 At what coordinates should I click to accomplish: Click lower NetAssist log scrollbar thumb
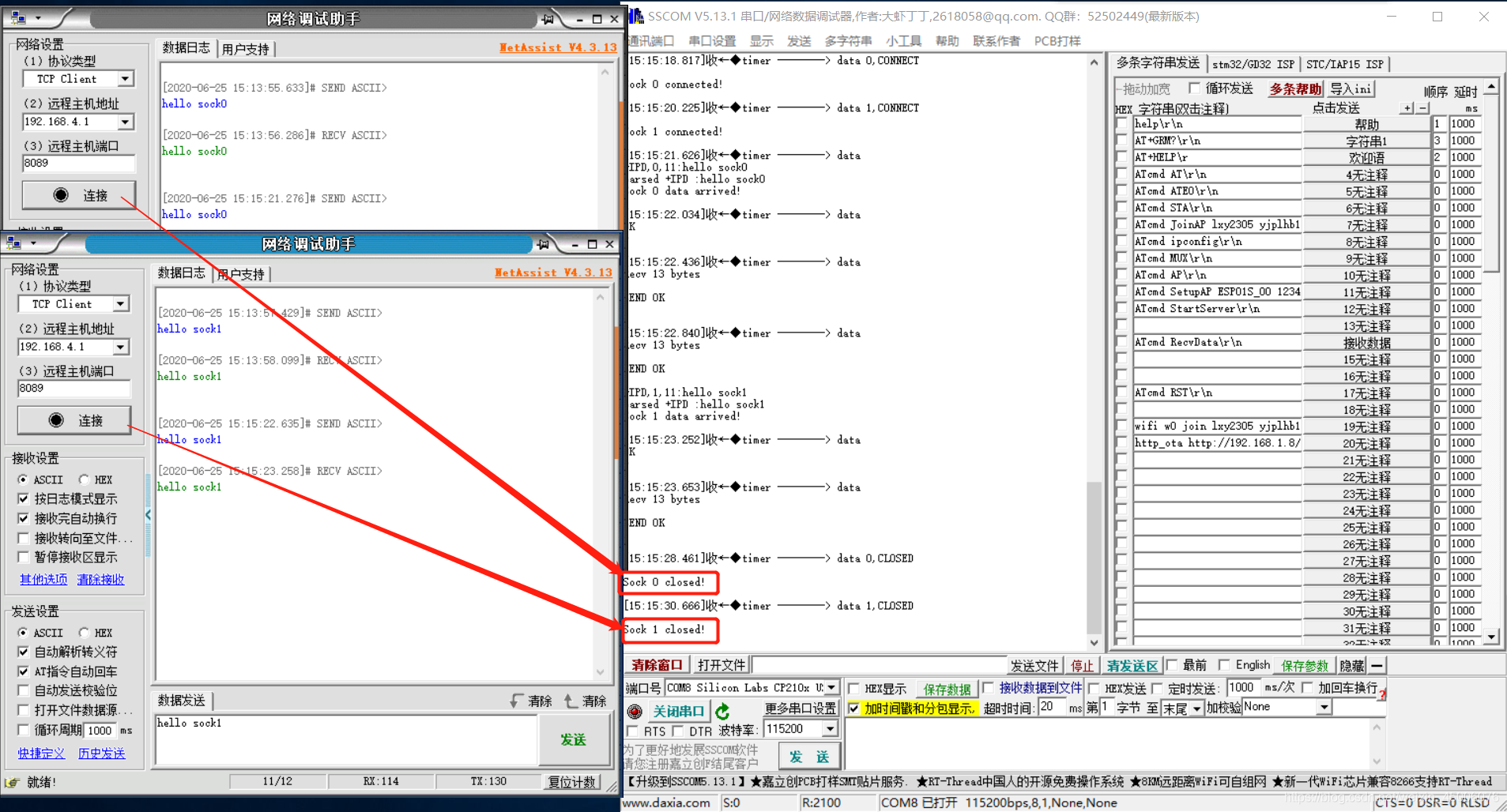pos(616,391)
